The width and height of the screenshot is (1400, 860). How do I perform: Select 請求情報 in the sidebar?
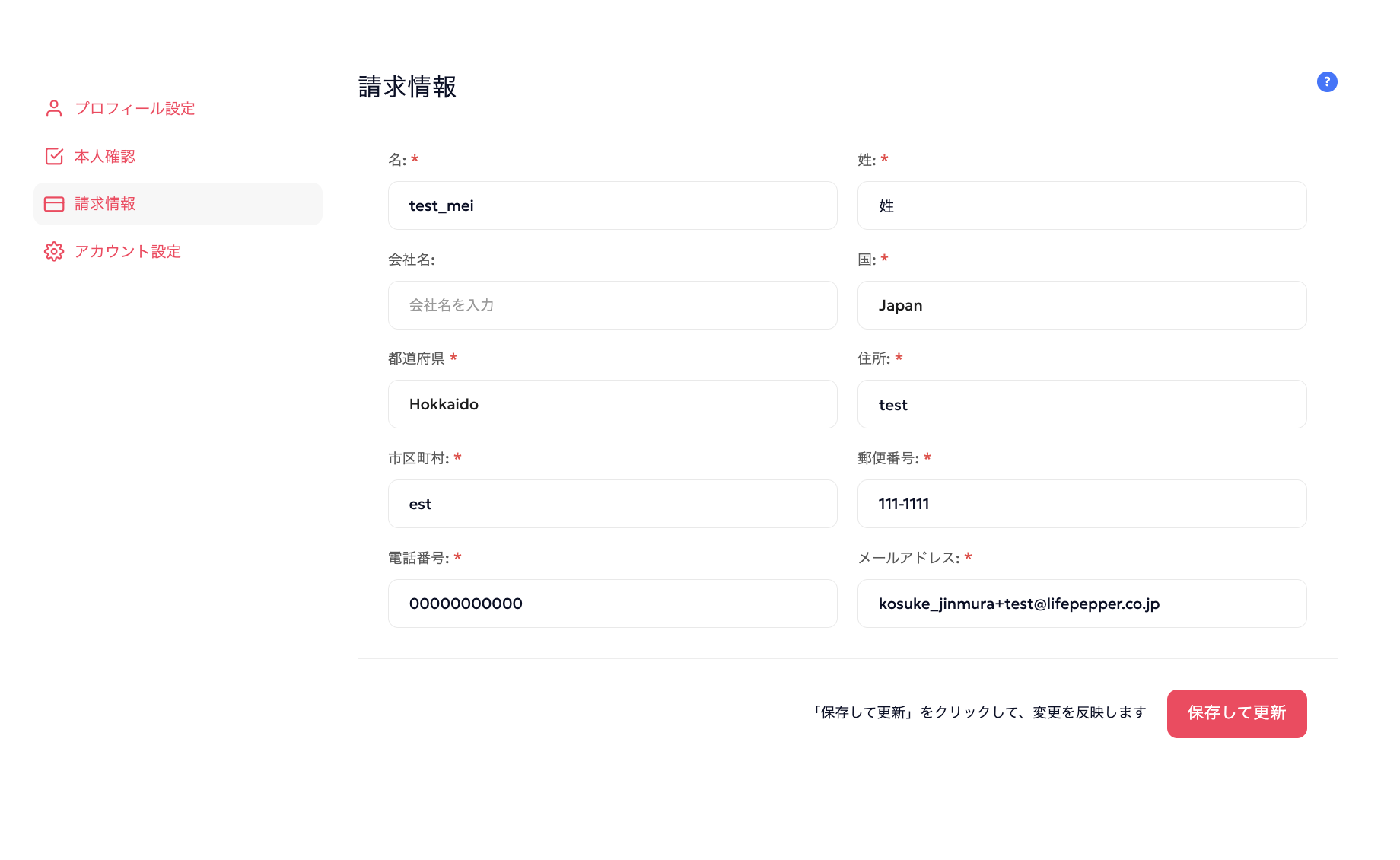[105, 204]
